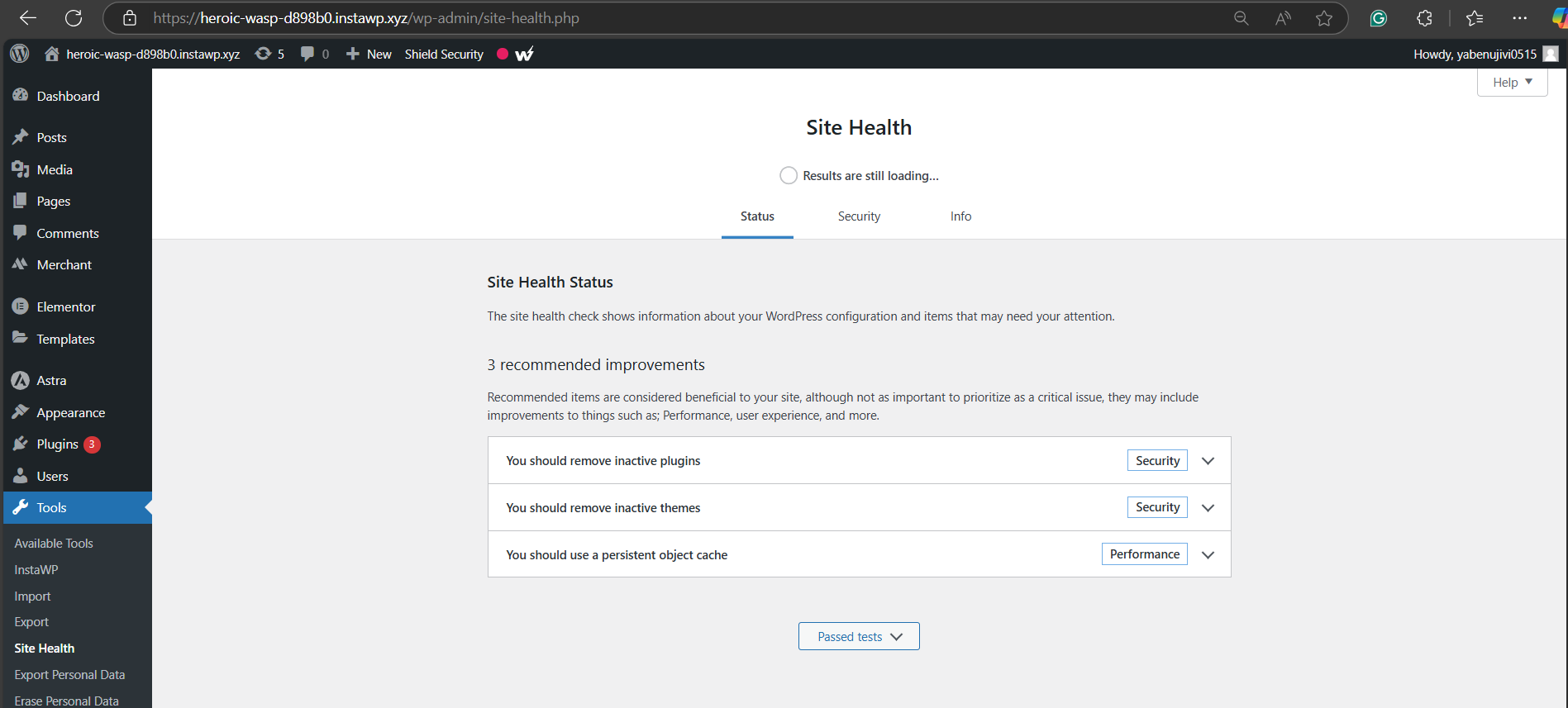Open Export submenu item
Viewport: 1568px width, 708px height.
[31, 621]
